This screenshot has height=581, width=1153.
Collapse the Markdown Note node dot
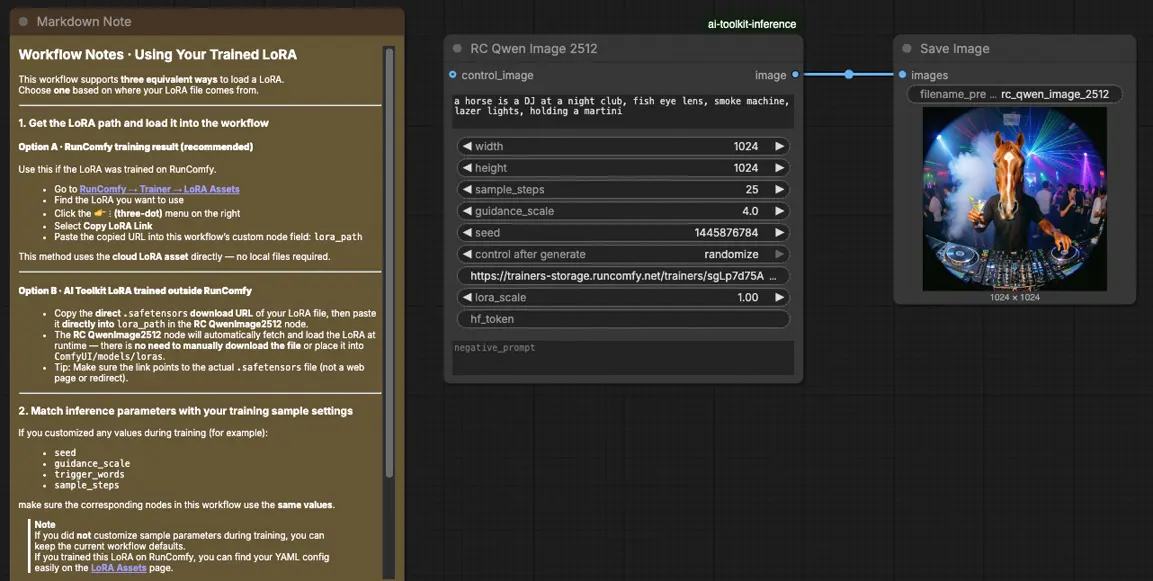[23, 21]
